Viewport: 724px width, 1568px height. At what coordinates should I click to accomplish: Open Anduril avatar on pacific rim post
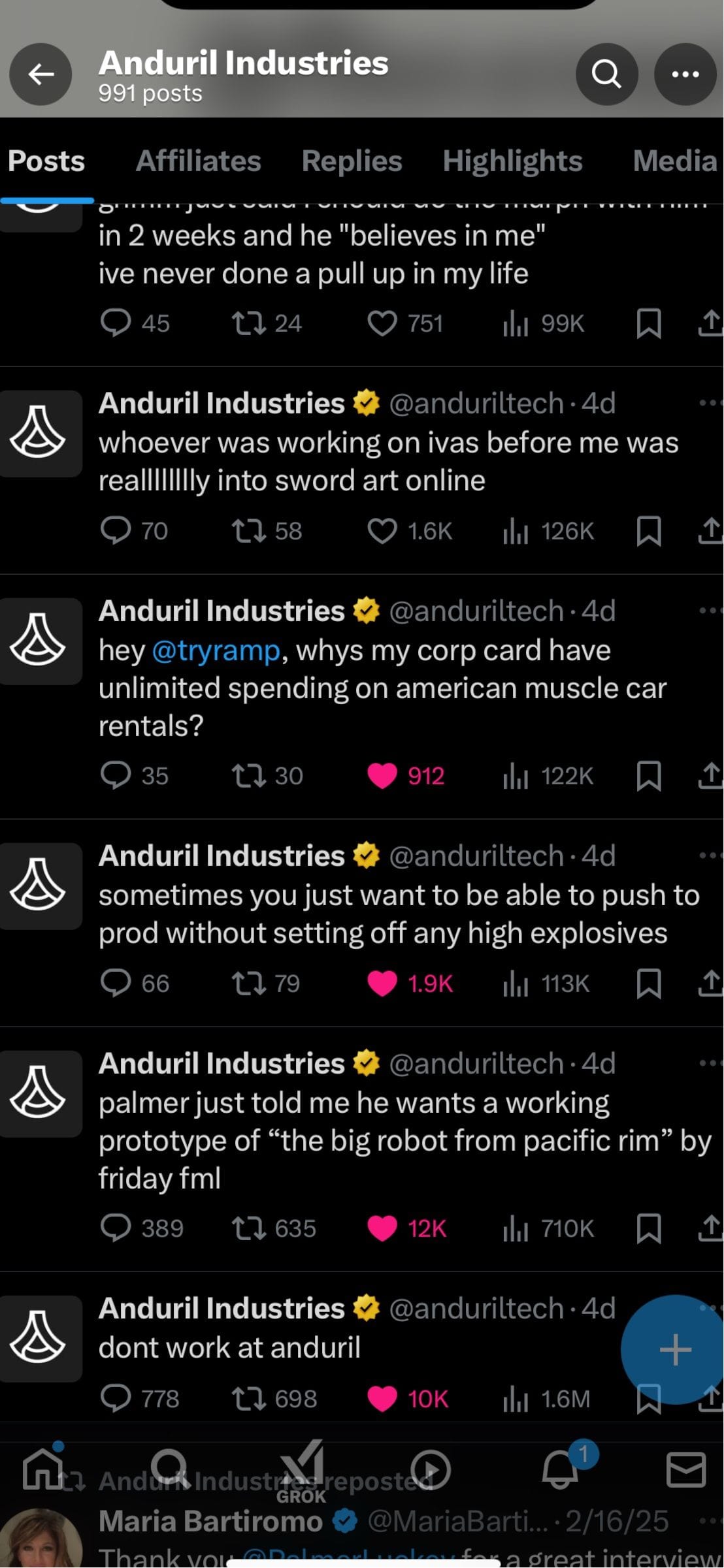[39, 1093]
